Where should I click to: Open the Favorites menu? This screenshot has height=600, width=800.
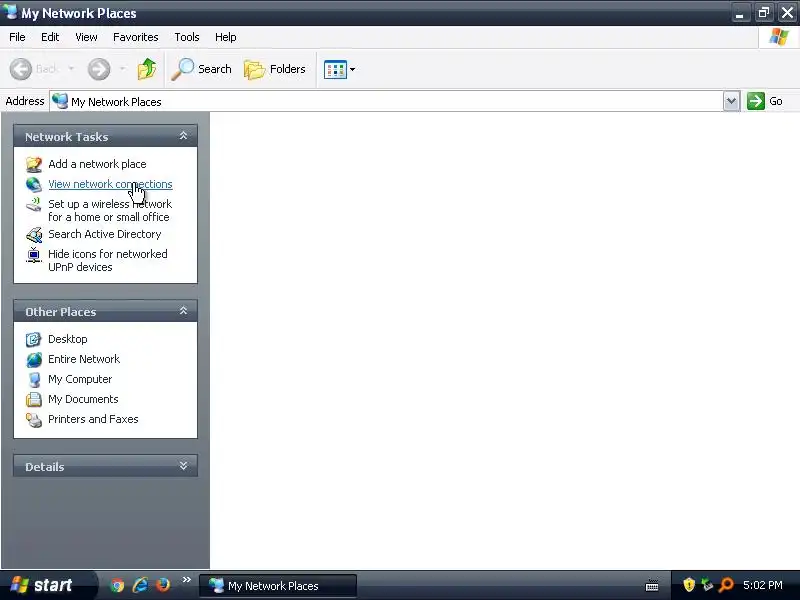[136, 37]
